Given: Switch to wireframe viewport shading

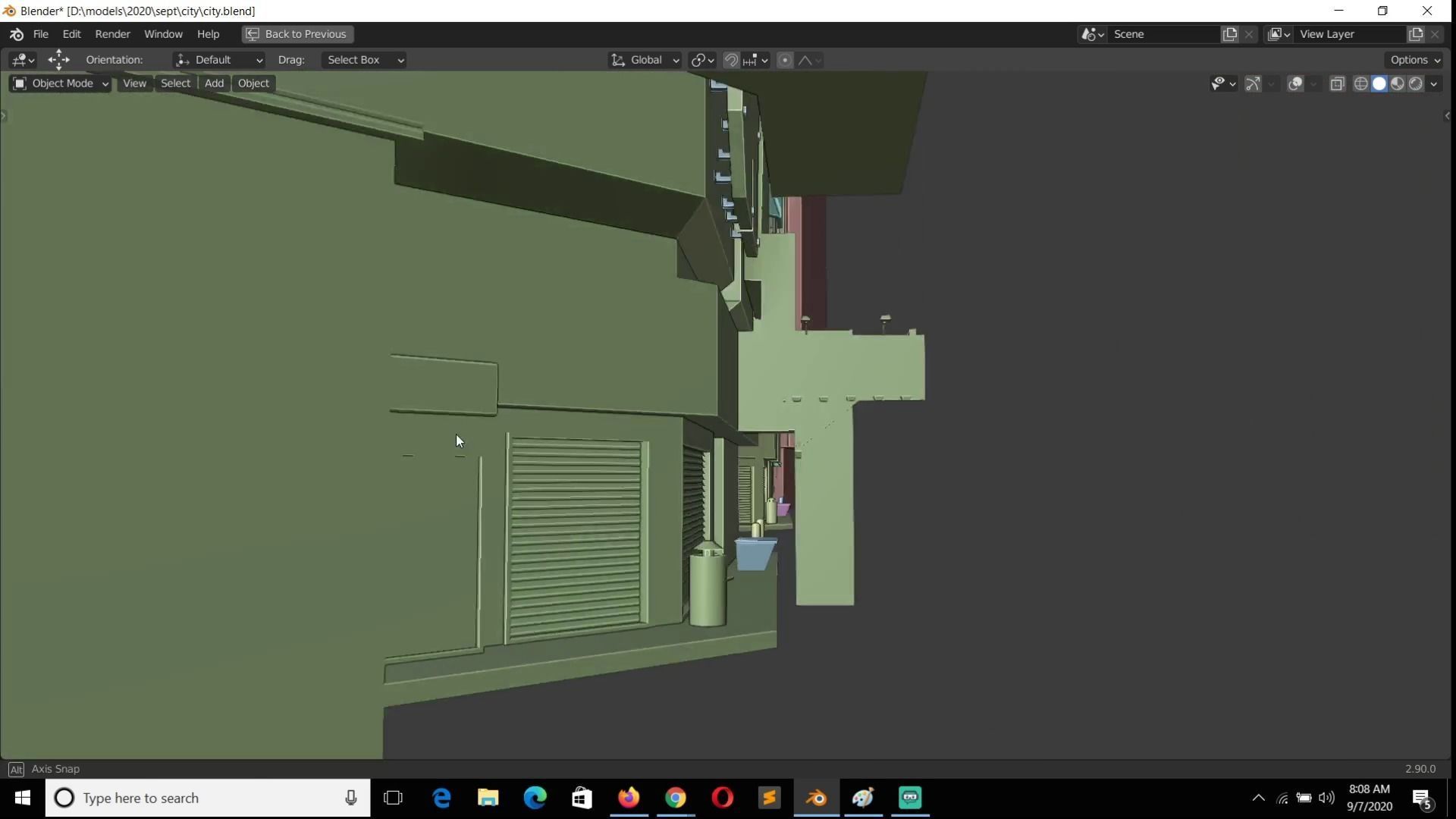Looking at the screenshot, I should click(x=1361, y=83).
